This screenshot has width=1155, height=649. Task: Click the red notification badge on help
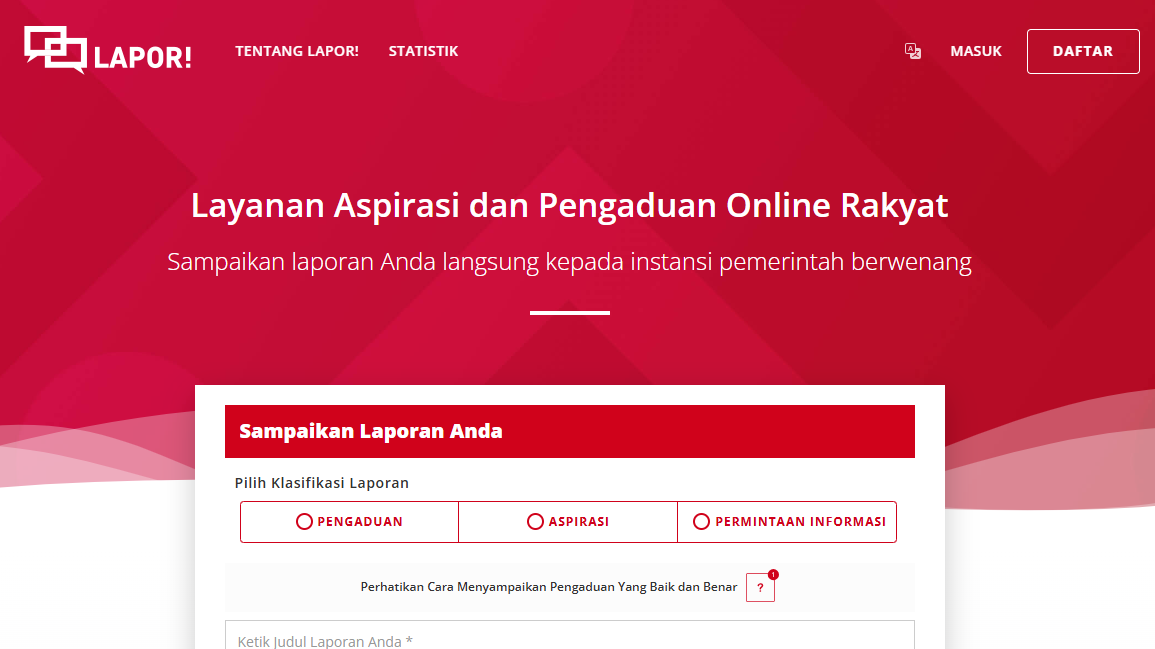[x=773, y=575]
